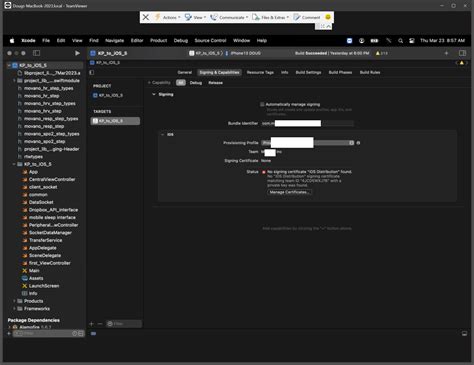Open the yellow warnings indicator in activity bar
The image size is (474, 365).
pyautogui.click(x=382, y=53)
